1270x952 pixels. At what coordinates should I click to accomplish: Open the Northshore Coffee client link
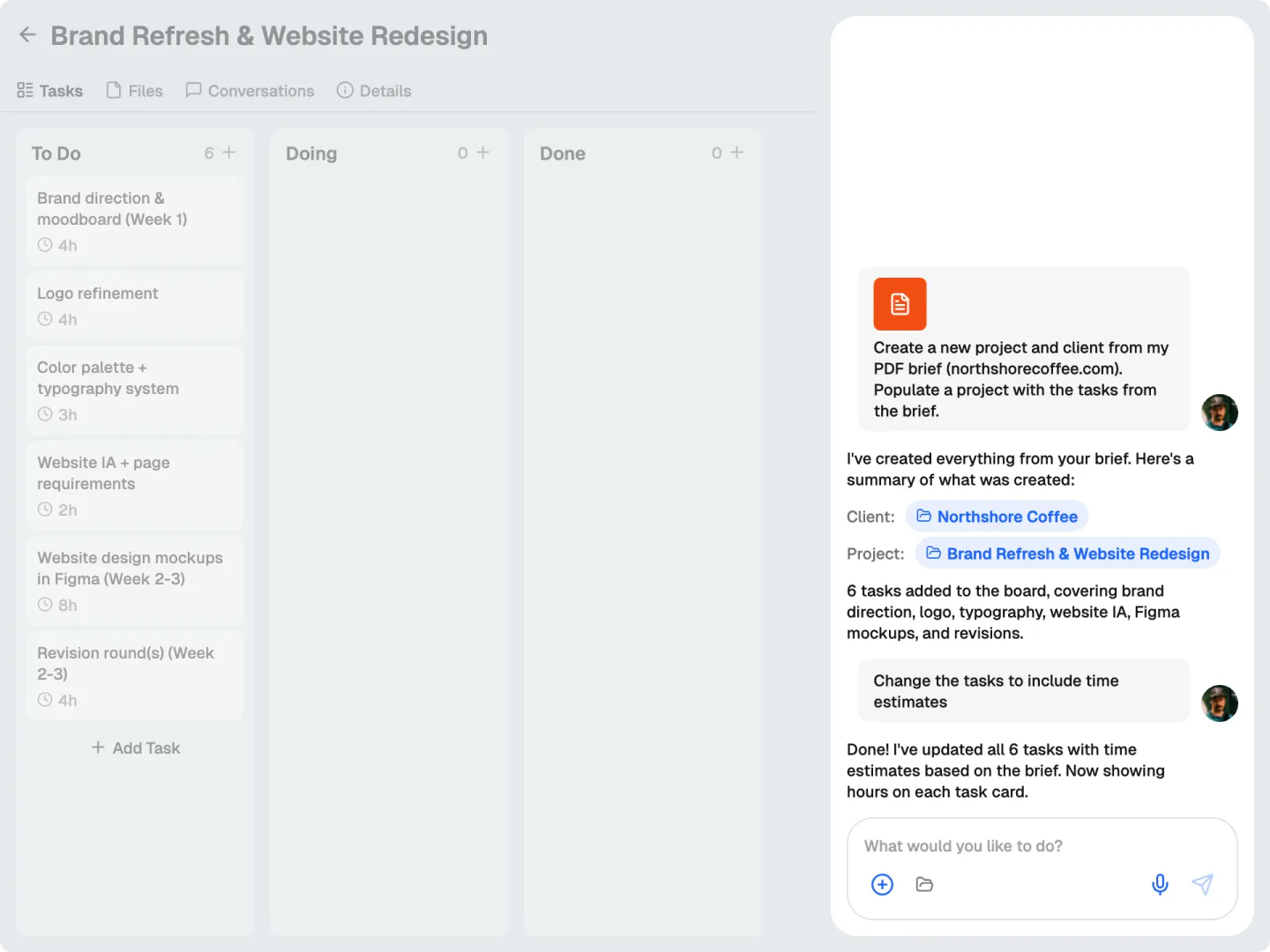1007,517
